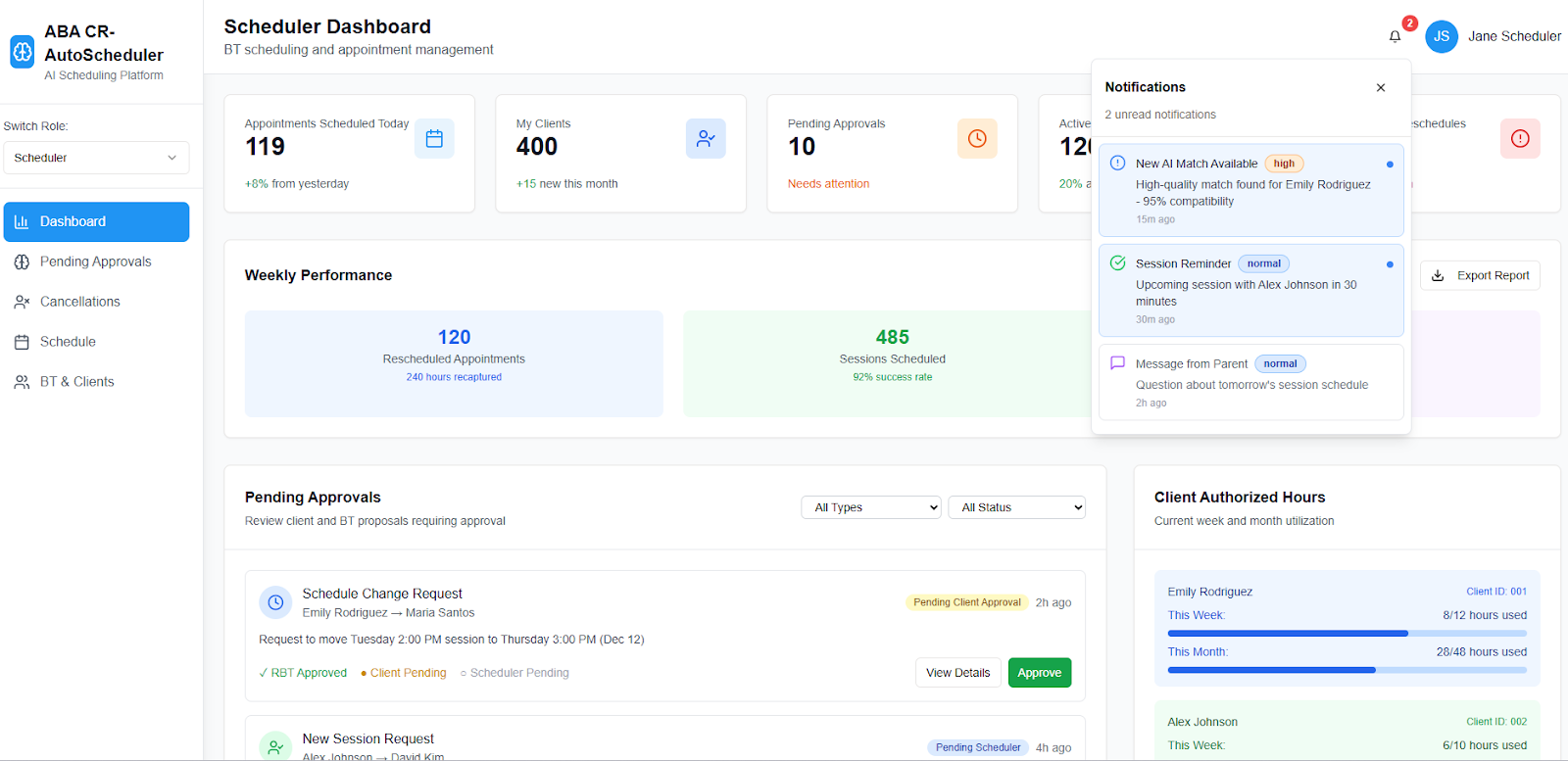Open the Switch Role dropdown
Viewport: 1568px width, 761px height.
(x=96, y=158)
